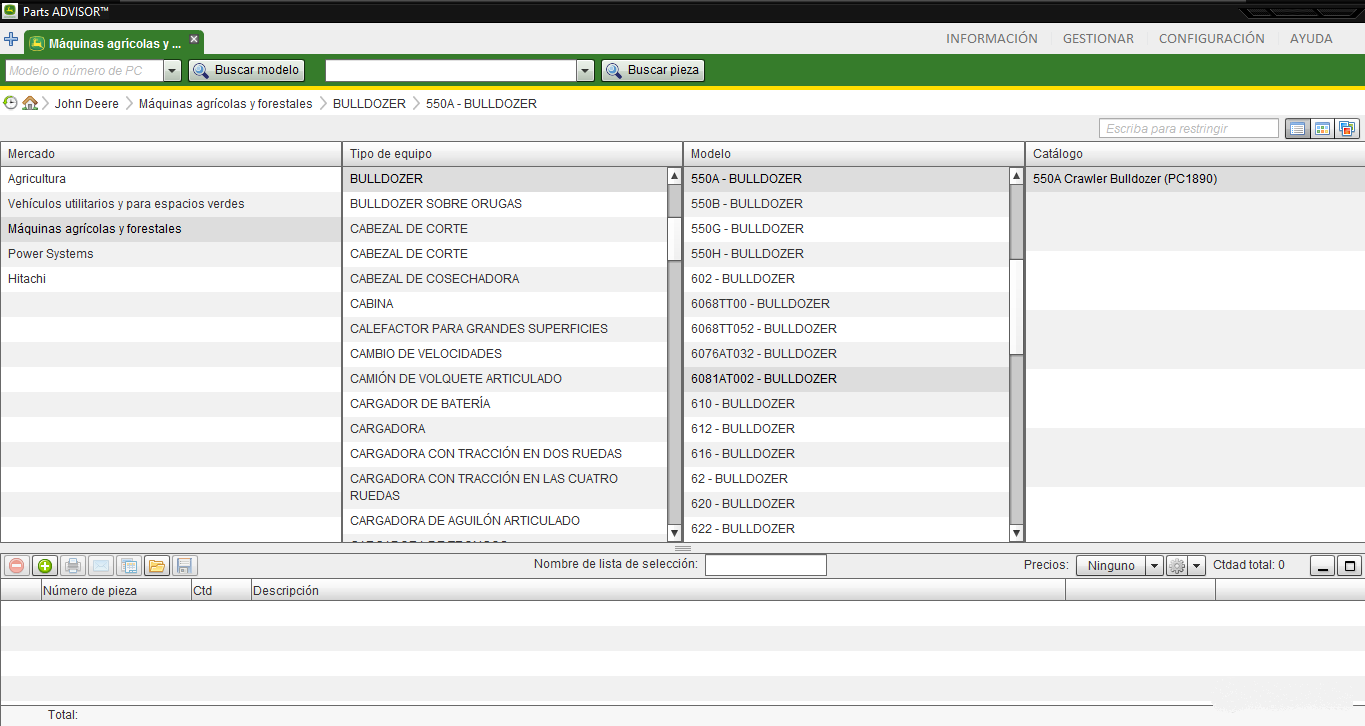Select CARGADORA DE AGUILÓN ARTICULADO
The width and height of the screenshot is (1365, 726).
click(505, 521)
